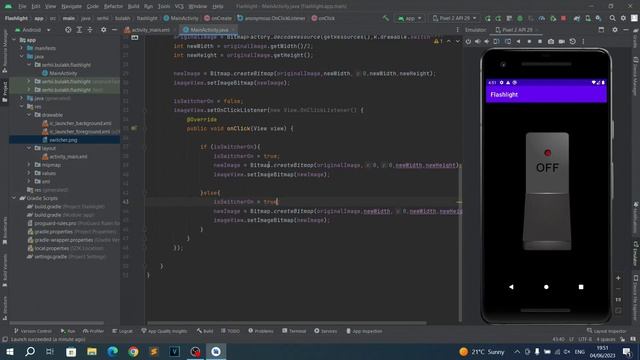
Task: Tap the phone screen Home navigation button
Action: (546, 287)
